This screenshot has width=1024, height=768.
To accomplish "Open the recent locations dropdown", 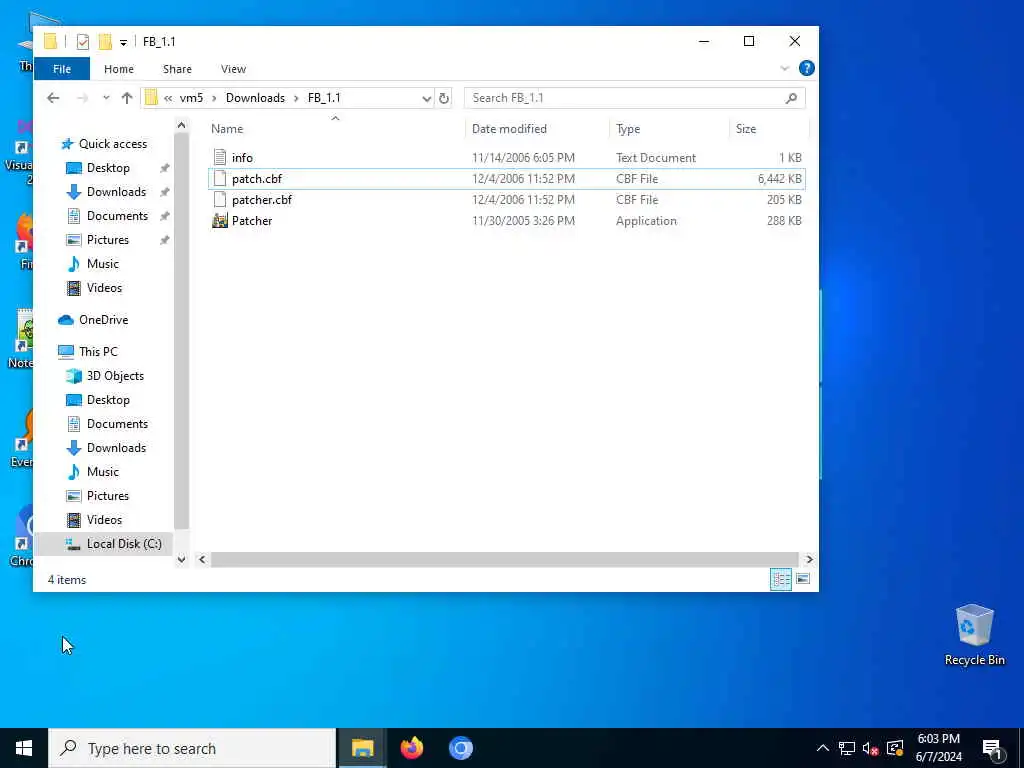I will (106, 98).
